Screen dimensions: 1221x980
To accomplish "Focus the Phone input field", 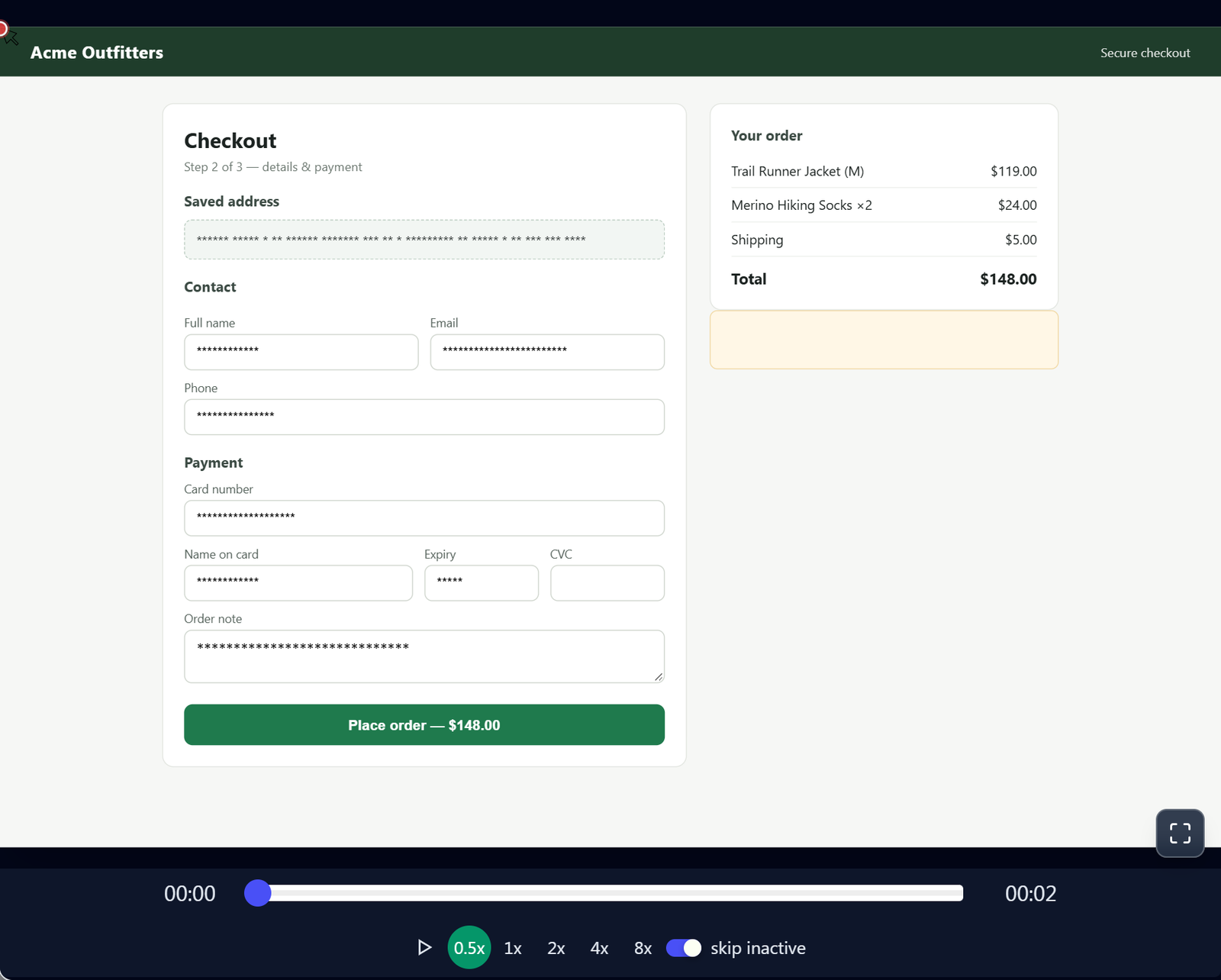I will 424,417.
